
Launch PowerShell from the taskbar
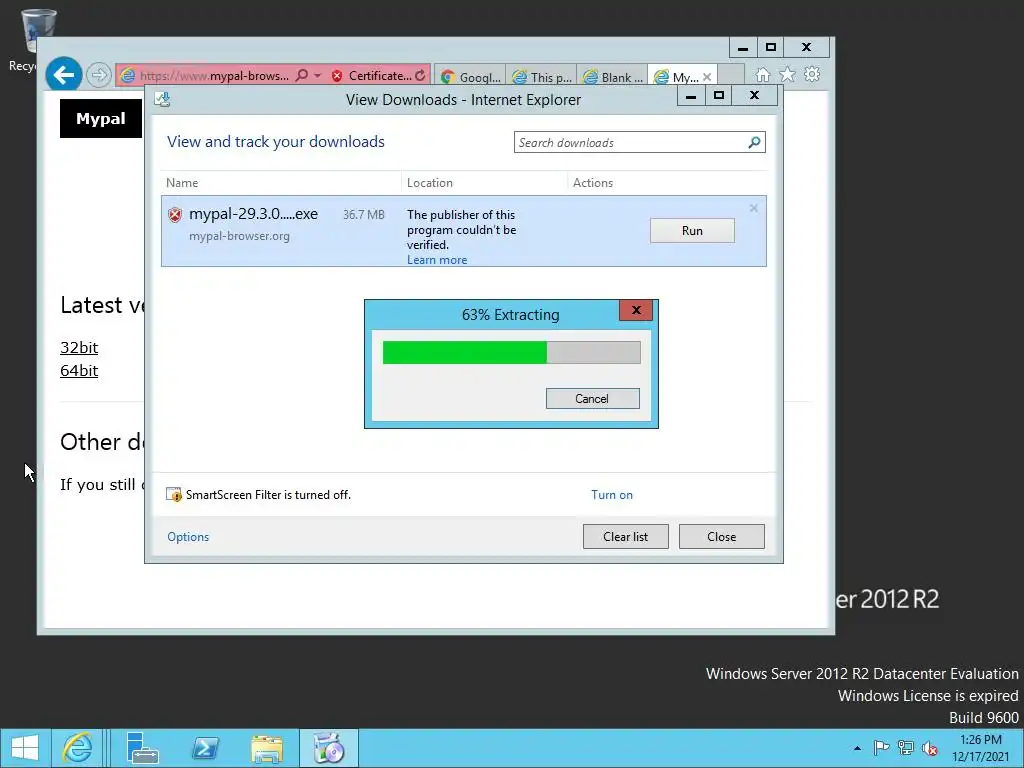[204, 748]
